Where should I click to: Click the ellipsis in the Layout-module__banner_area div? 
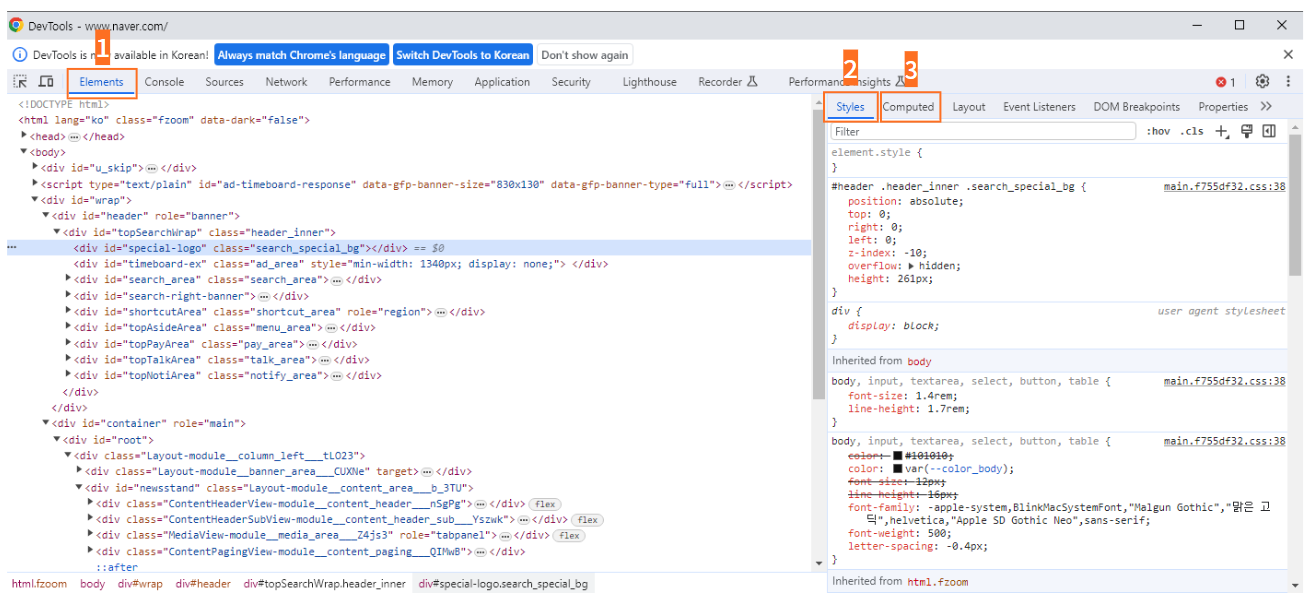pos(427,472)
